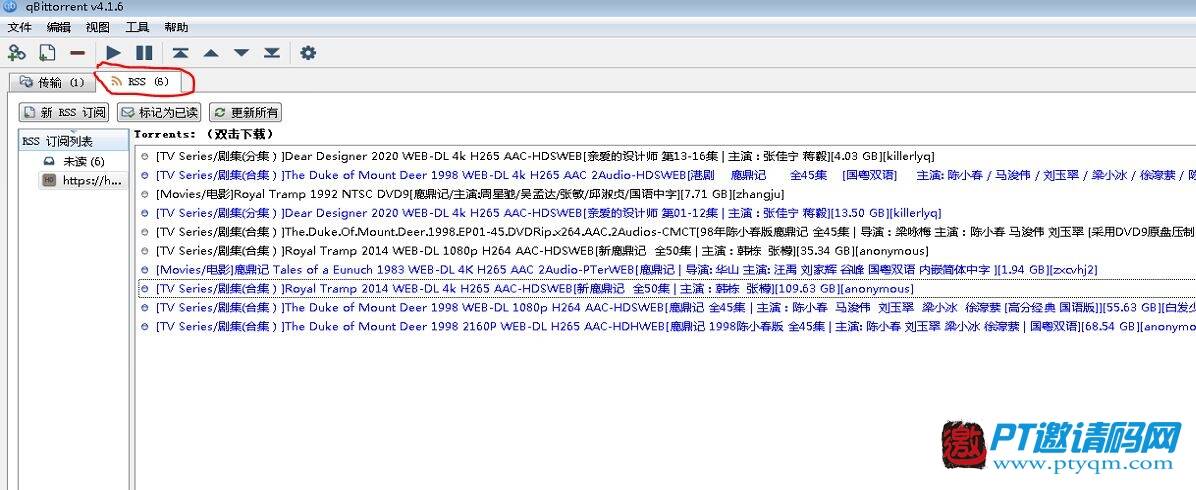Image resolution: width=1196 pixels, height=490 pixels.
Task: Select Duke of Mount Deer 1080p 55.63 GB entry
Action: pyautogui.click(x=667, y=308)
